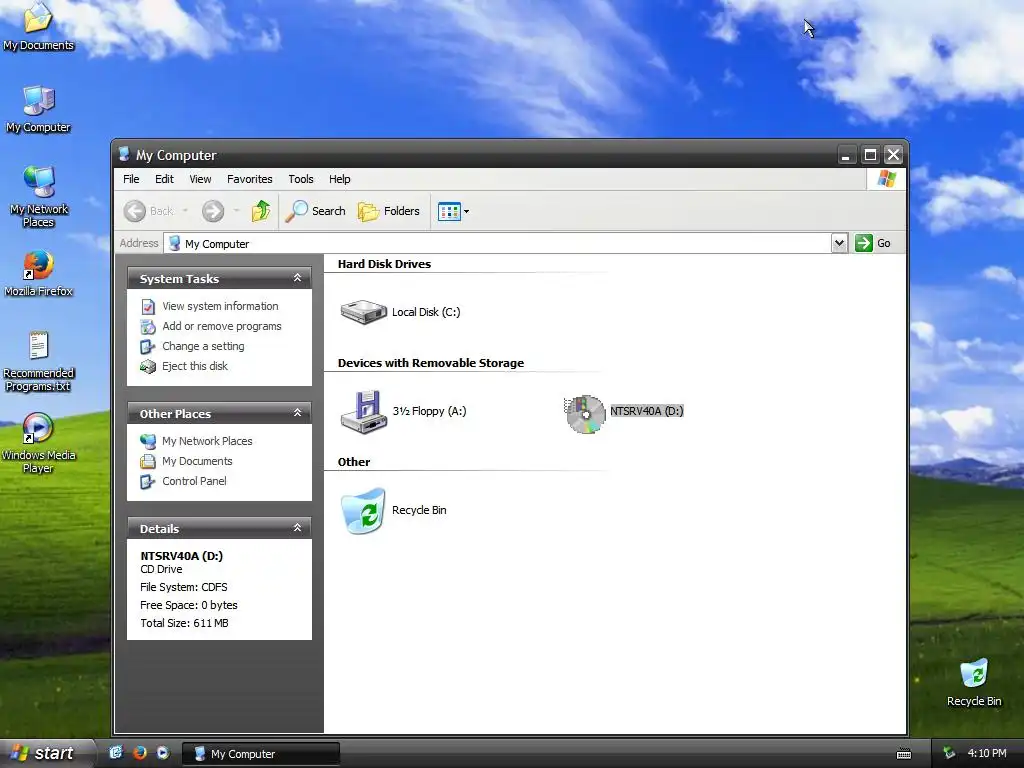Image resolution: width=1024 pixels, height=768 pixels.
Task: Open Views dropdown arrow
Action: [x=466, y=212]
